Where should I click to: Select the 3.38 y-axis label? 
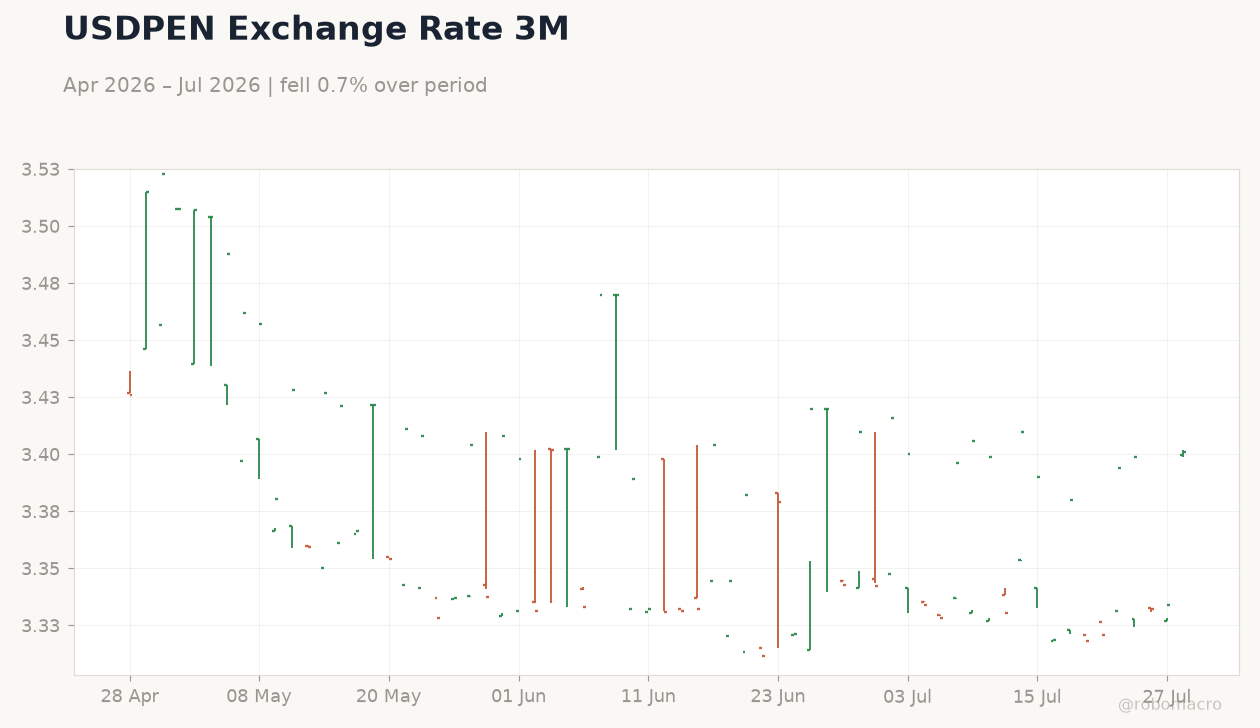pyautogui.click(x=41, y=512)
